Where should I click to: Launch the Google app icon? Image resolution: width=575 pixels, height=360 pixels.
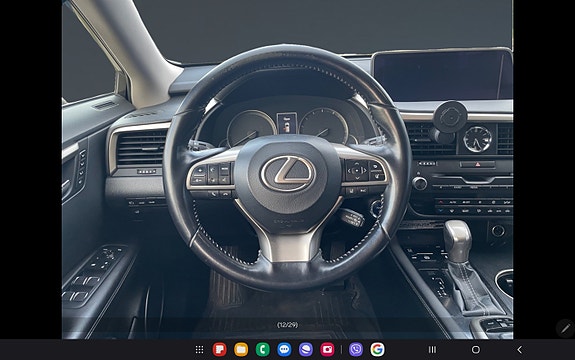[377, 350]
